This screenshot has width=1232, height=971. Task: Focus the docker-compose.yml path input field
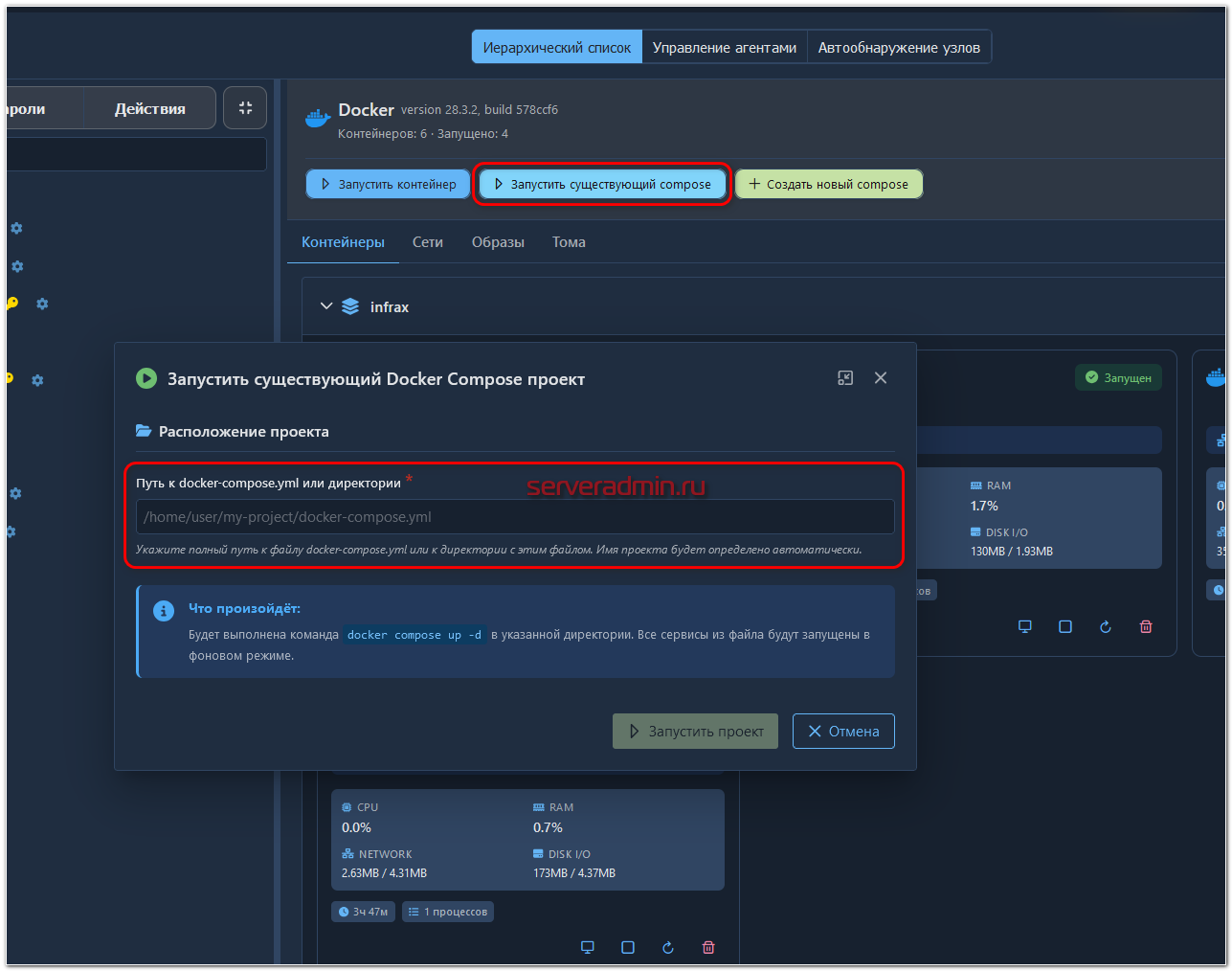pos(515,517)
